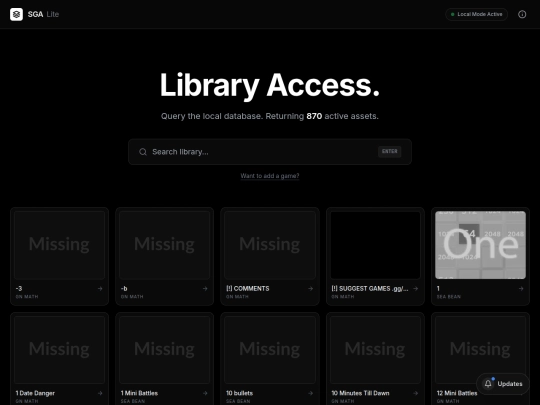This screenshot has height=405, width=540.
Task: Click arrow on 10 Minutes Till Dawn card
Action: pyautogui.click(x=415, y=393)
